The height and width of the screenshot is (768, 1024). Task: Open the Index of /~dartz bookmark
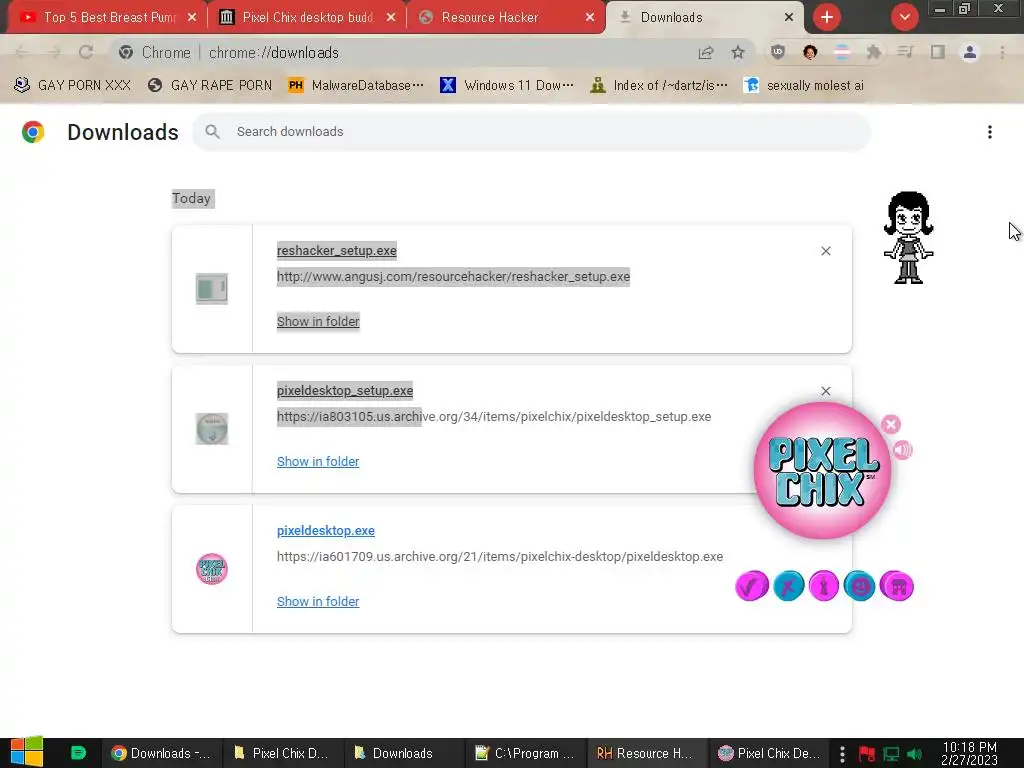pyautogui.click(x=658, y=86)
